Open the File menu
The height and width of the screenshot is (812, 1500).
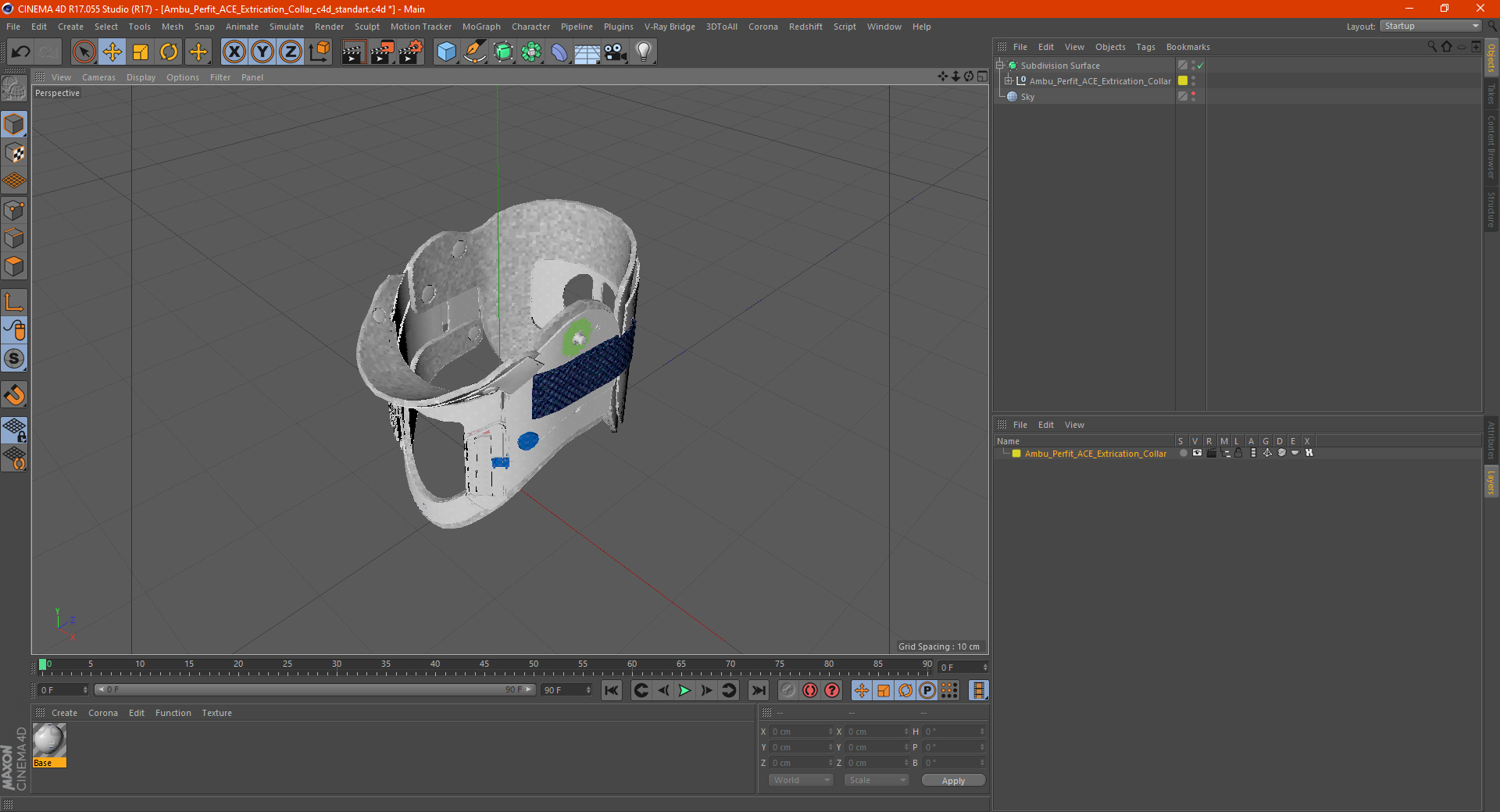tap(13, 27)
